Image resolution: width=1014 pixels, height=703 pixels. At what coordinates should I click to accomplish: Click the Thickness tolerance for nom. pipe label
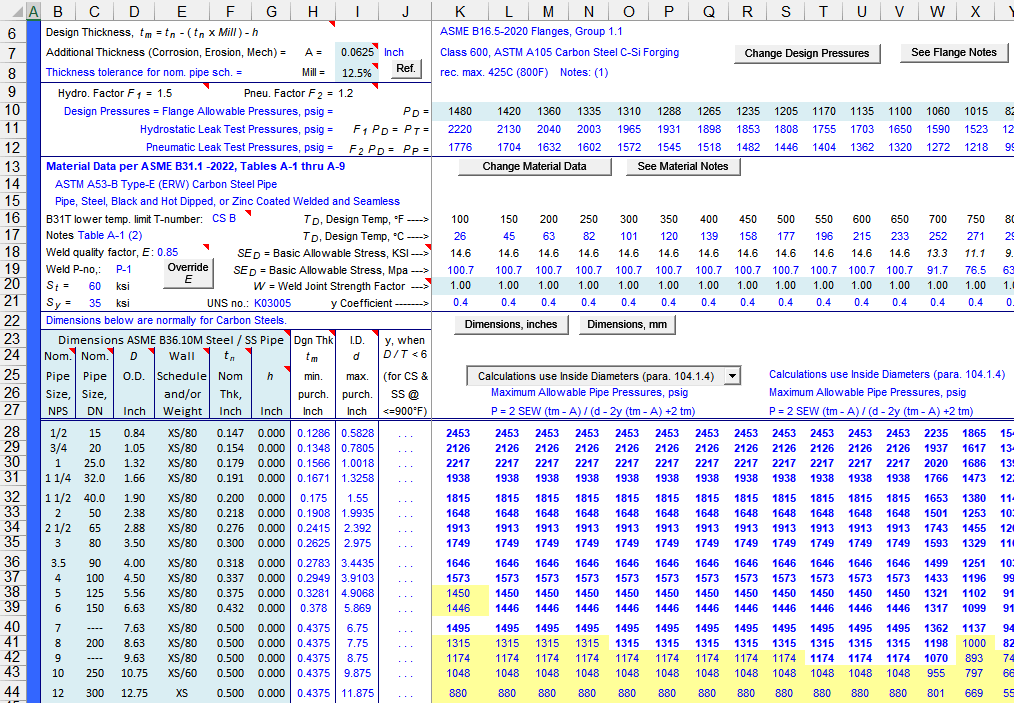tap(144, 72)
